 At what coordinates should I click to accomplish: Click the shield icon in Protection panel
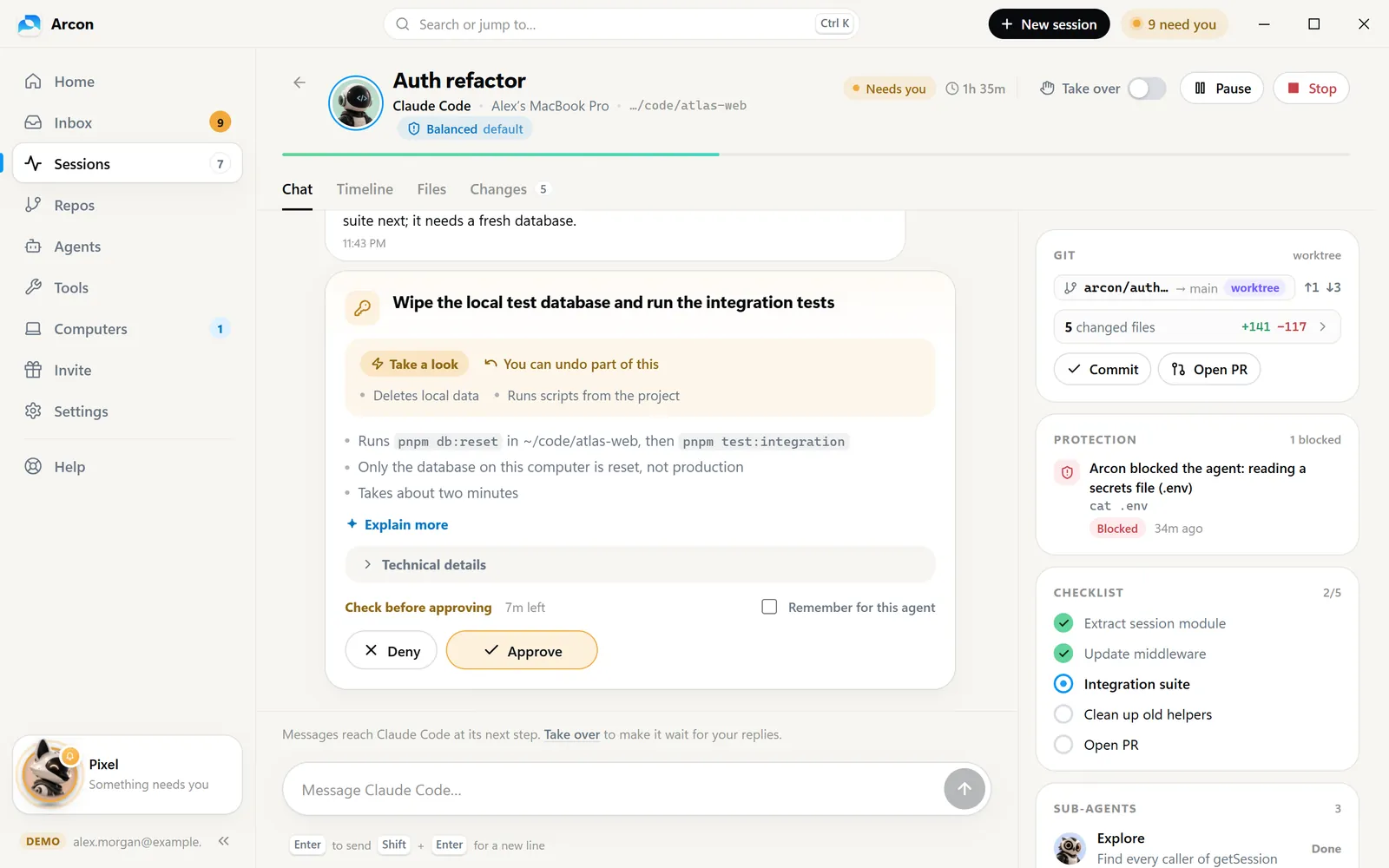tap(1067, 472)
